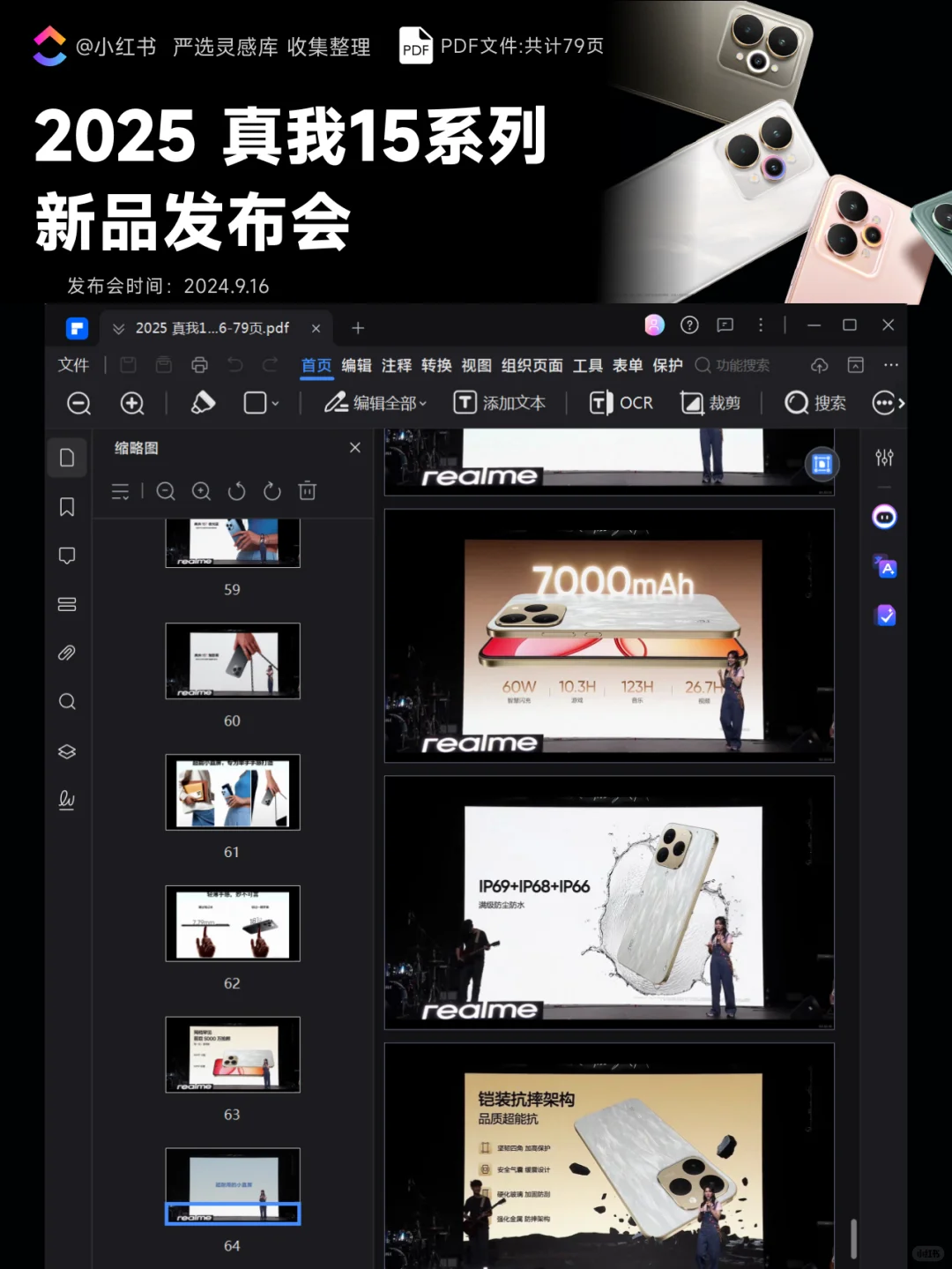Delete page using thumbnail panel trash icon
The width and height of the screenshot is (952, 1269).
[x=307, y=491]
